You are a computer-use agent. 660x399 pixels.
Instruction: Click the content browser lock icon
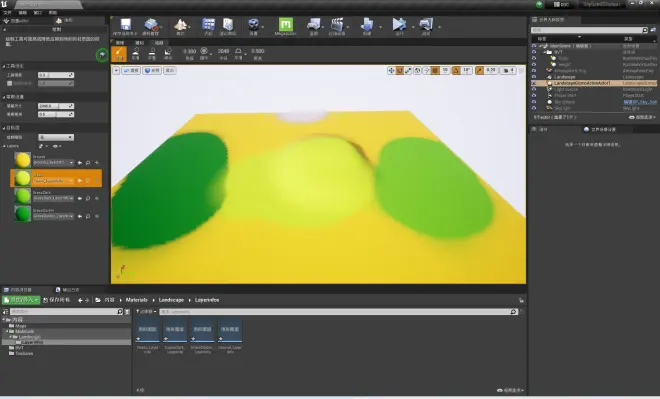point(521,300)
